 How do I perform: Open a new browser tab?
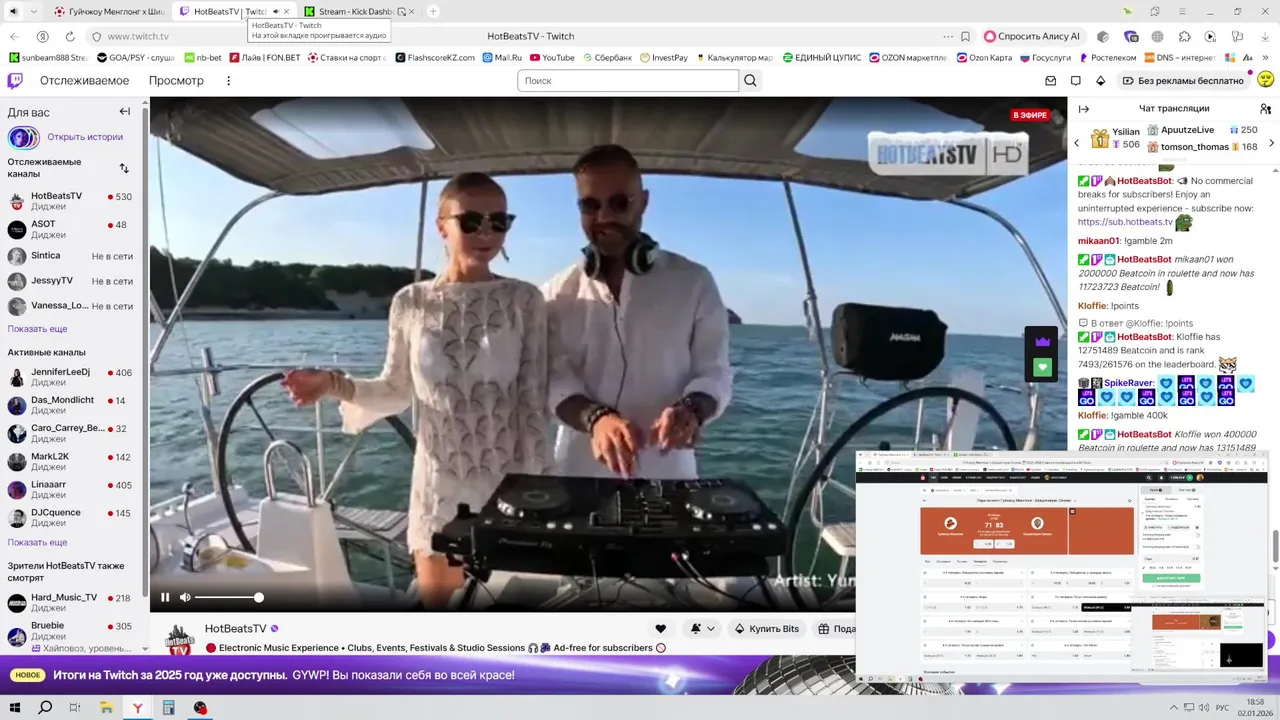[x=433, y=11]
